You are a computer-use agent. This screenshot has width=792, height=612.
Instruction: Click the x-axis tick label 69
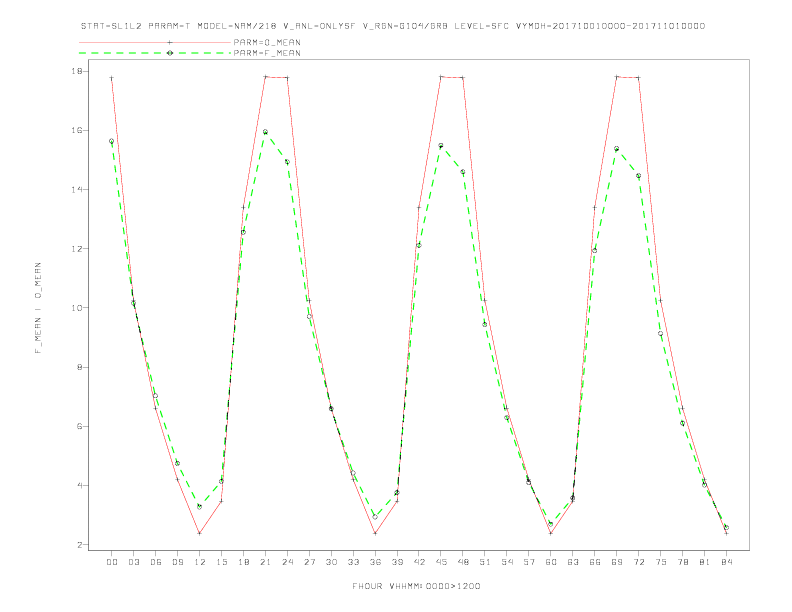617,562
